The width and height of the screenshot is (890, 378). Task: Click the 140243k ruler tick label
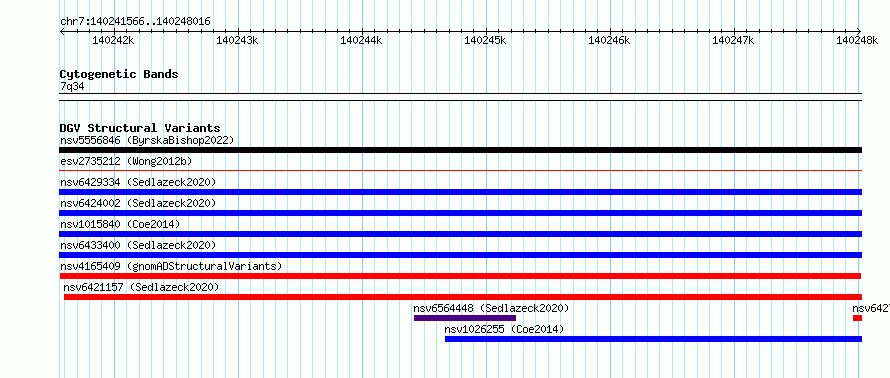[237, 40]
